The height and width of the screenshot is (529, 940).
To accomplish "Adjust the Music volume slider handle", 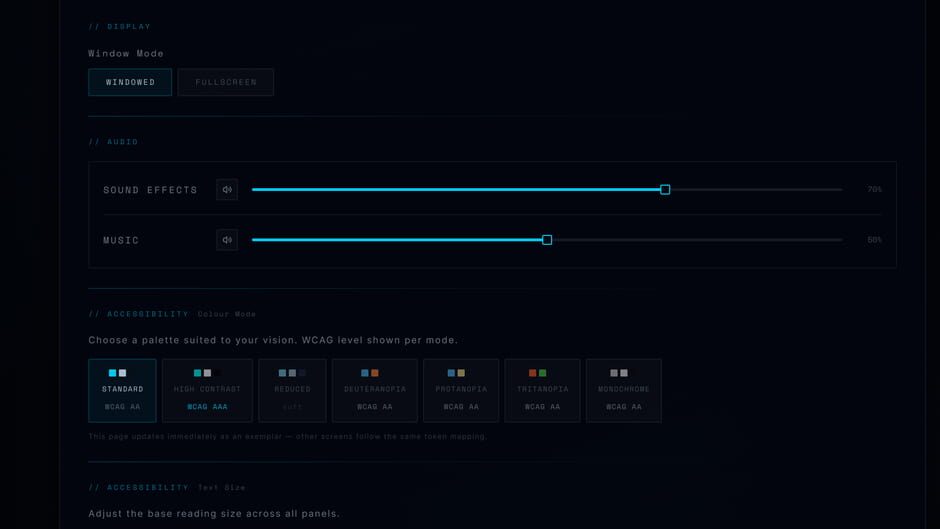I will coord(547,240).
